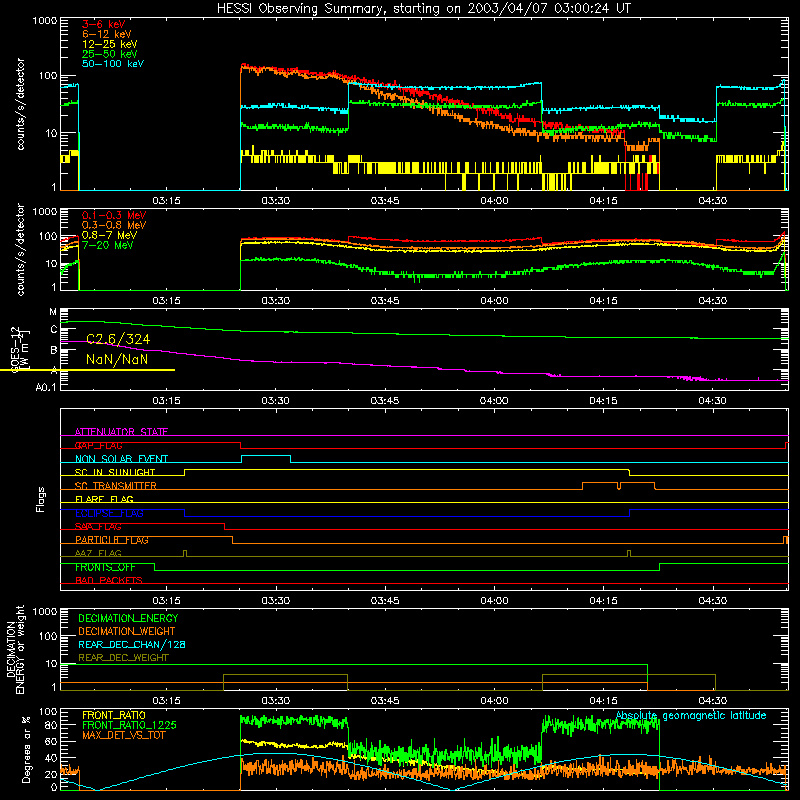Click 04:15 tick under the MeV plot
The width and height of the screenshot is (800, 800).
[x=603, y=301]
